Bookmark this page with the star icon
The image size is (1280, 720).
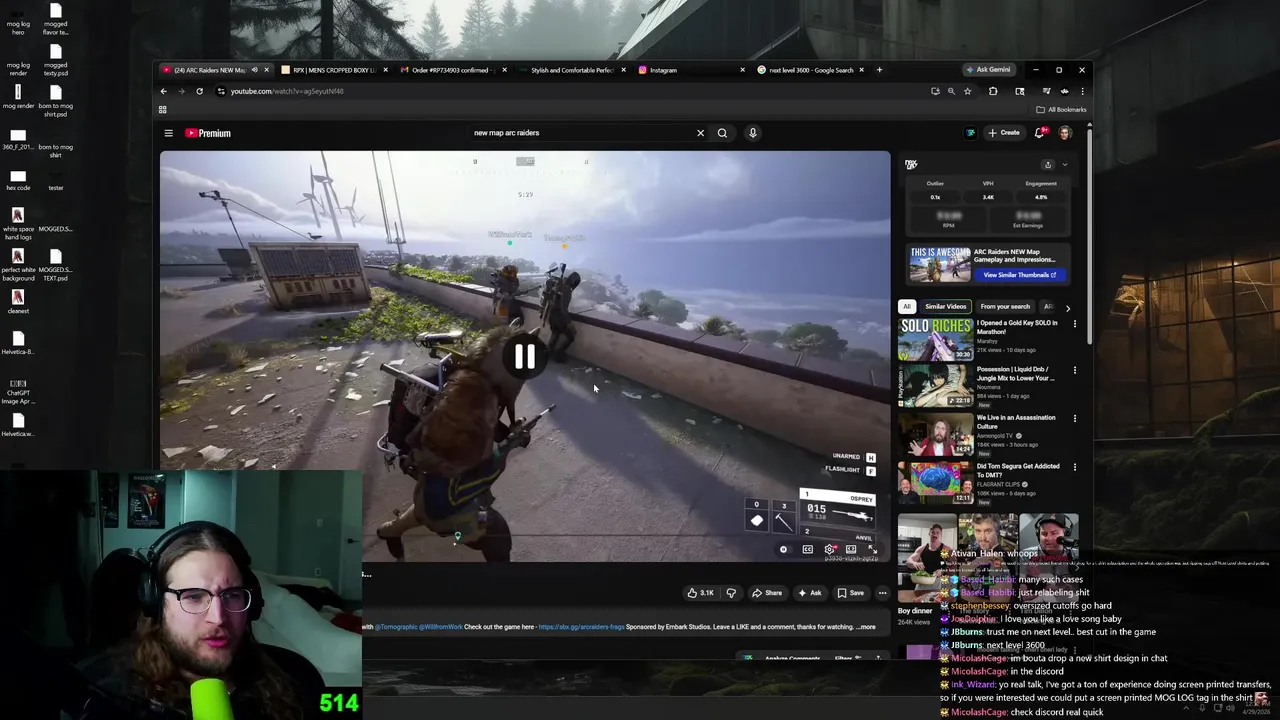967,91
